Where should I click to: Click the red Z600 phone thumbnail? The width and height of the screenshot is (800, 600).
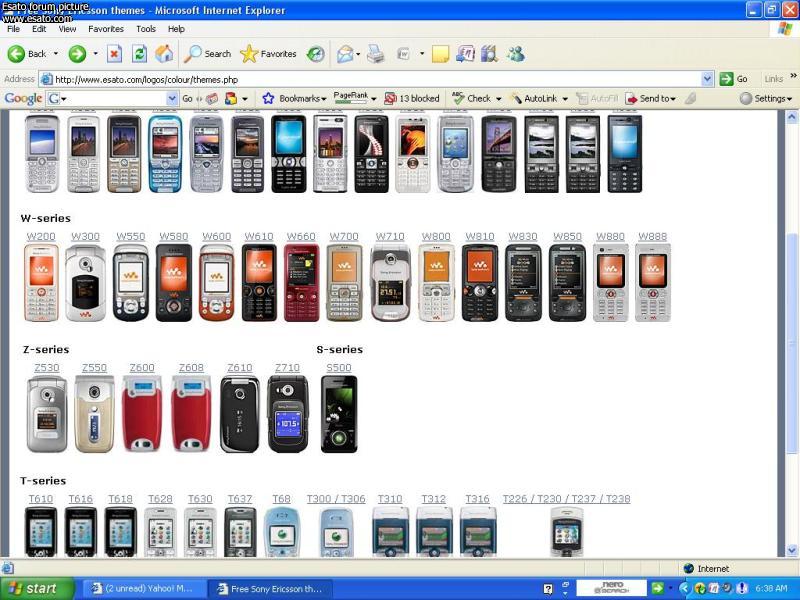142,414
